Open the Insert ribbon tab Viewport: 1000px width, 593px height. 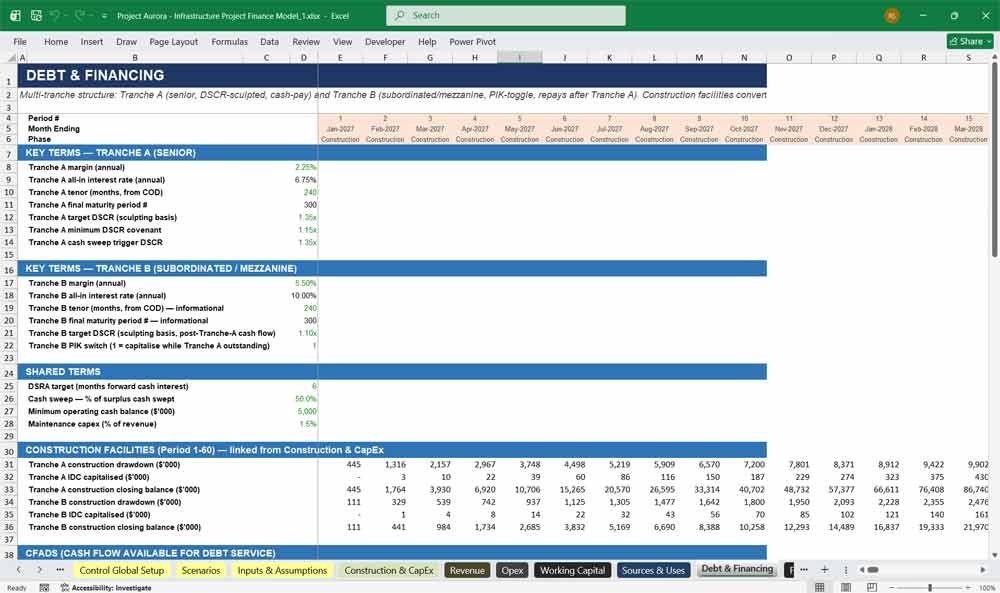pos(92,41)
